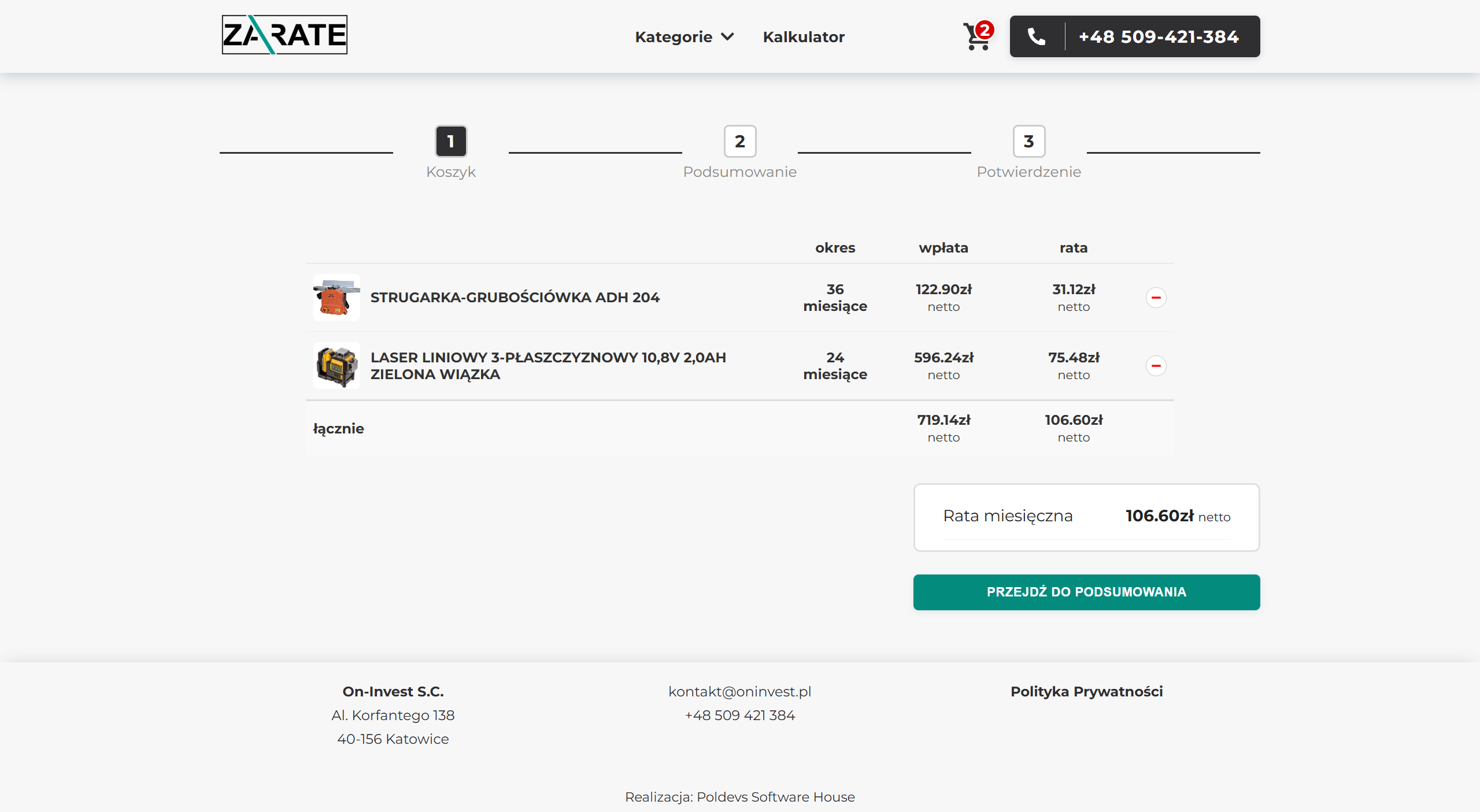Call +48 509-421-384 from header button
This screenshot has height=812, width=1480.
pyautogui.click(x=1159, y=36)
